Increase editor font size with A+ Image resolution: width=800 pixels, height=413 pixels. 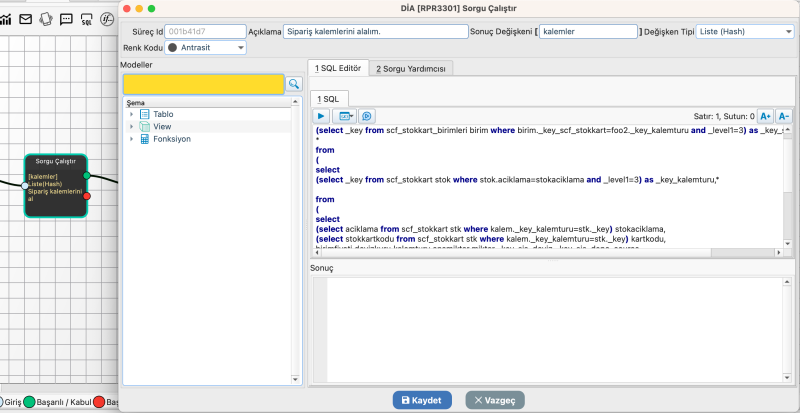click(765, 116)
